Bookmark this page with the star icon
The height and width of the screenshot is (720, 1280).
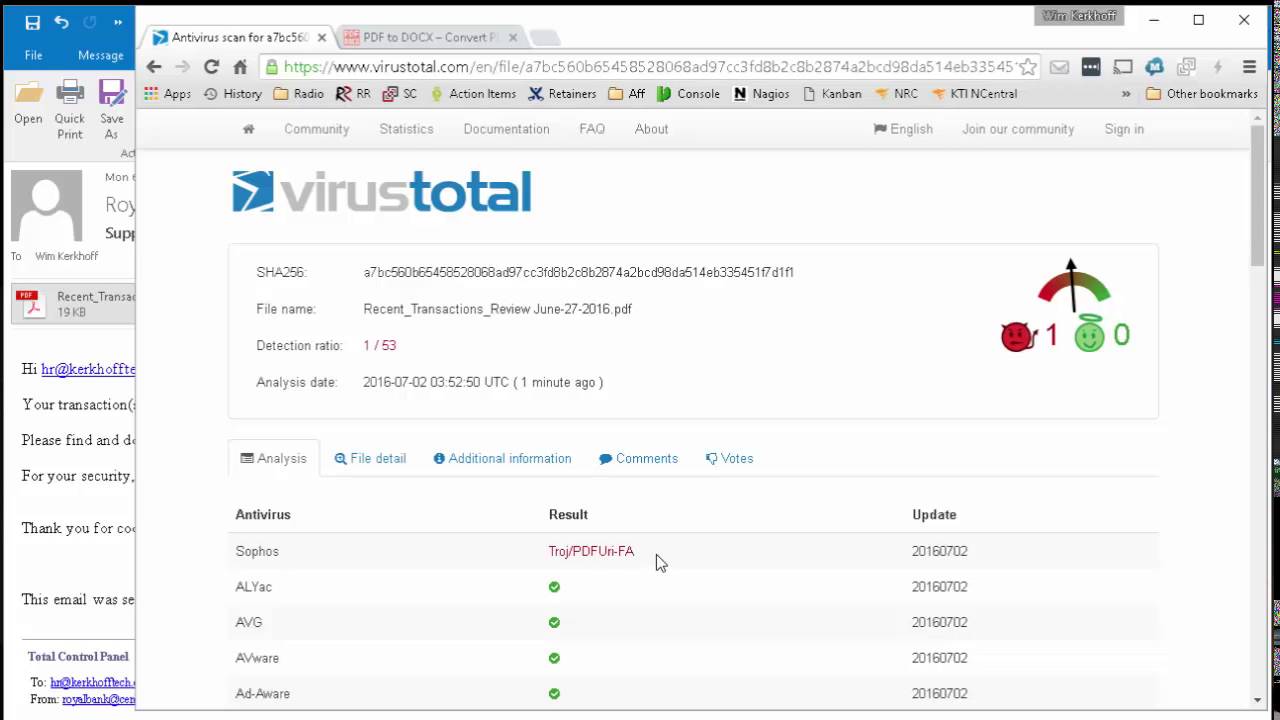(1028, 67)
